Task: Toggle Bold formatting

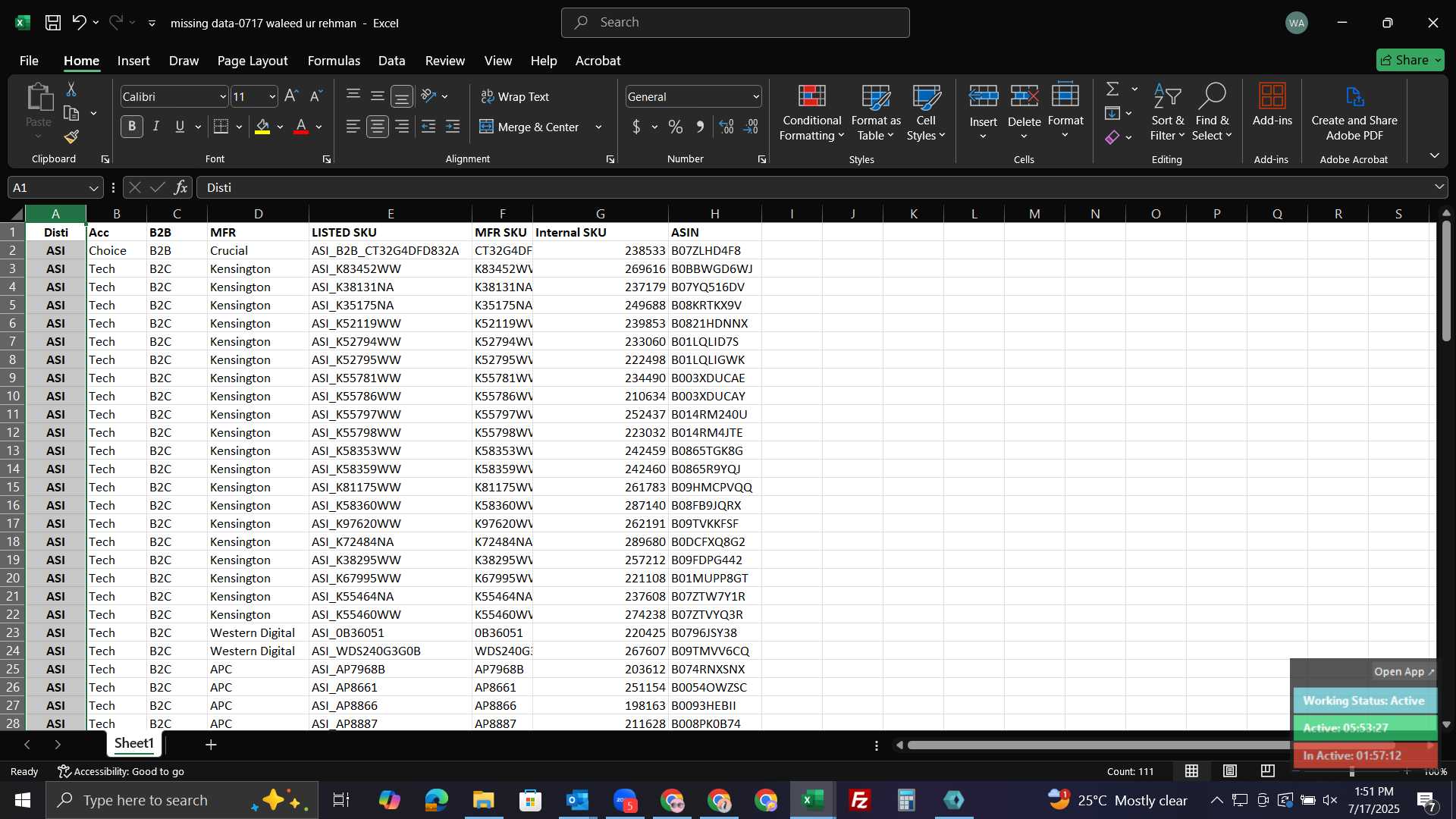Action: click(x=132, y=127)
